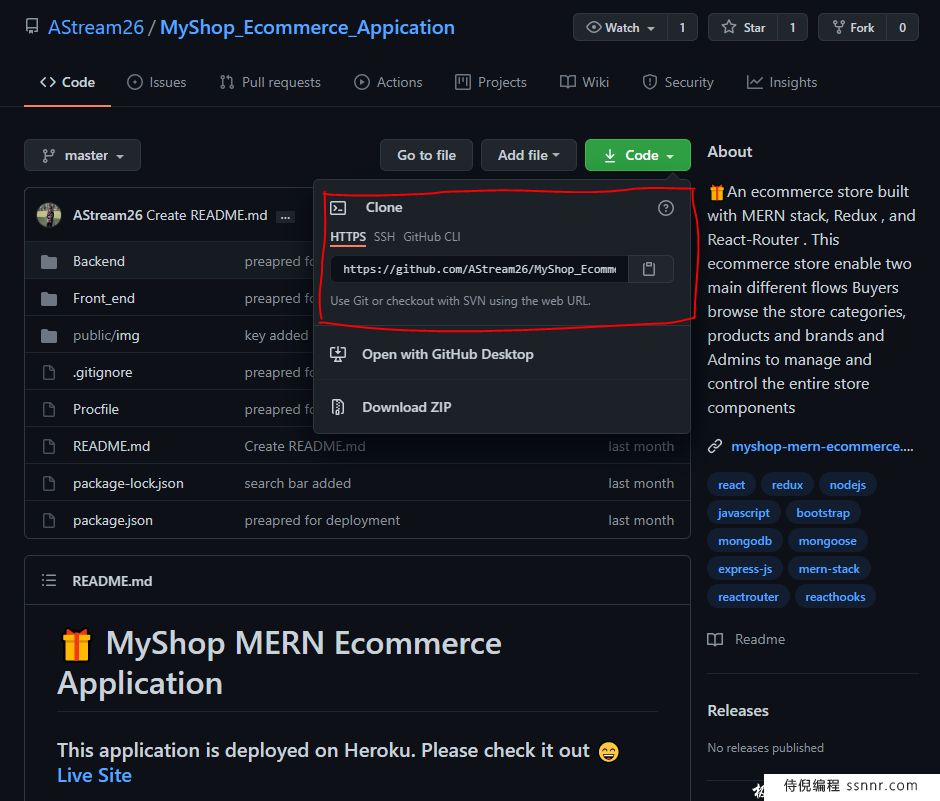This screenshot has width=940, height=801.
Task: Click the package.json file icon
Action: point(49,520)
